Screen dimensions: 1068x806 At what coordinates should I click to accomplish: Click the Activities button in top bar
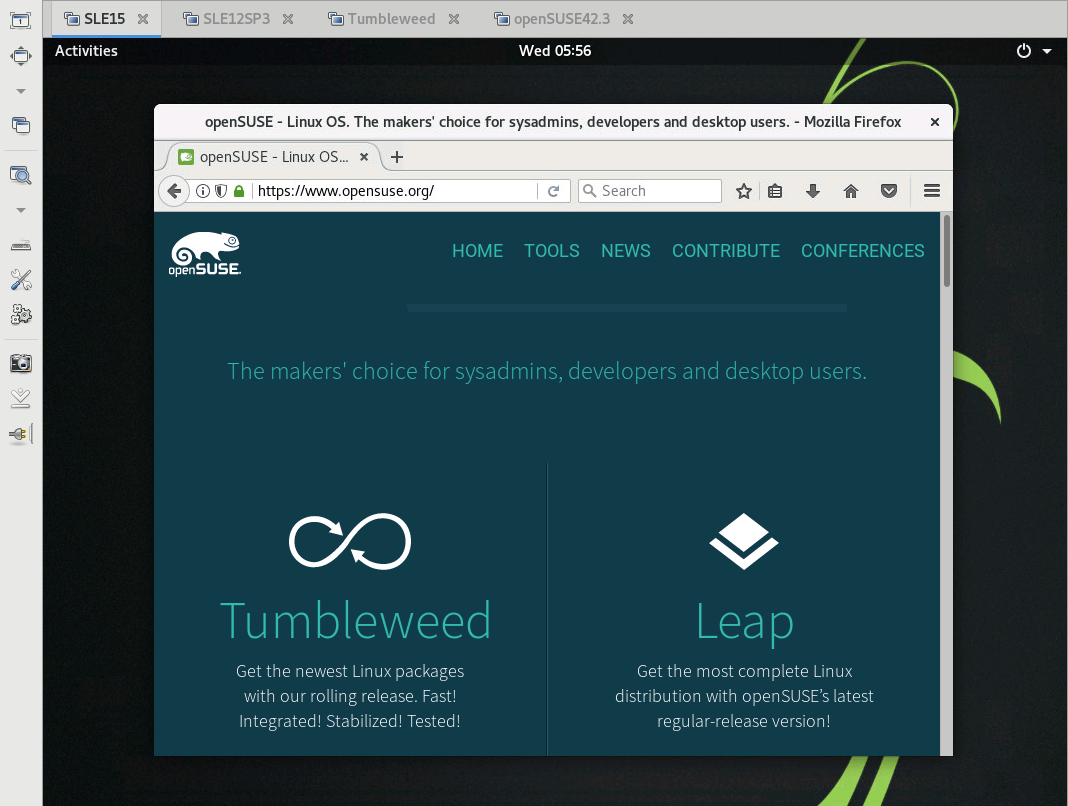(x=86, y=51)
